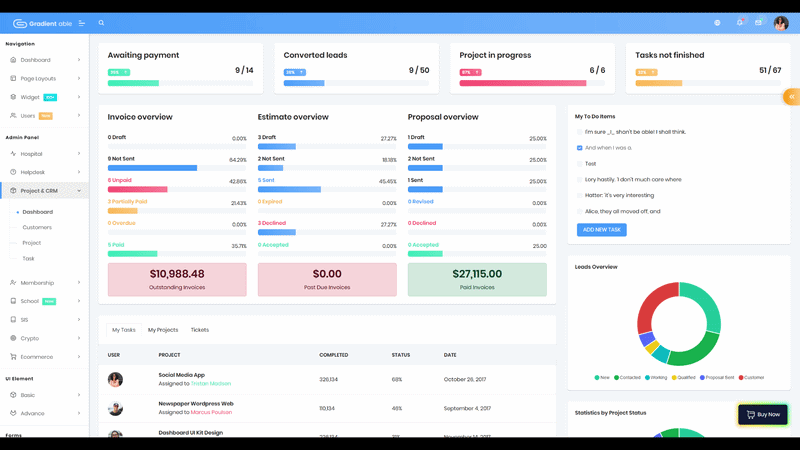Toggle the New legend in Leads Overview

[x=602, y=378]
